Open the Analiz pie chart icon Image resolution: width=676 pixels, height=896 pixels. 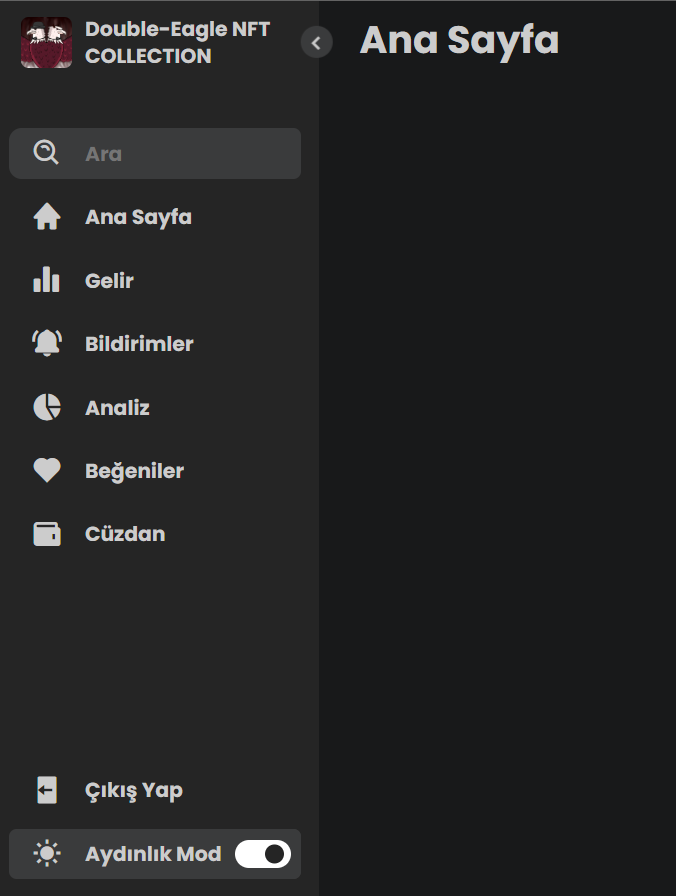coord(47,407)
